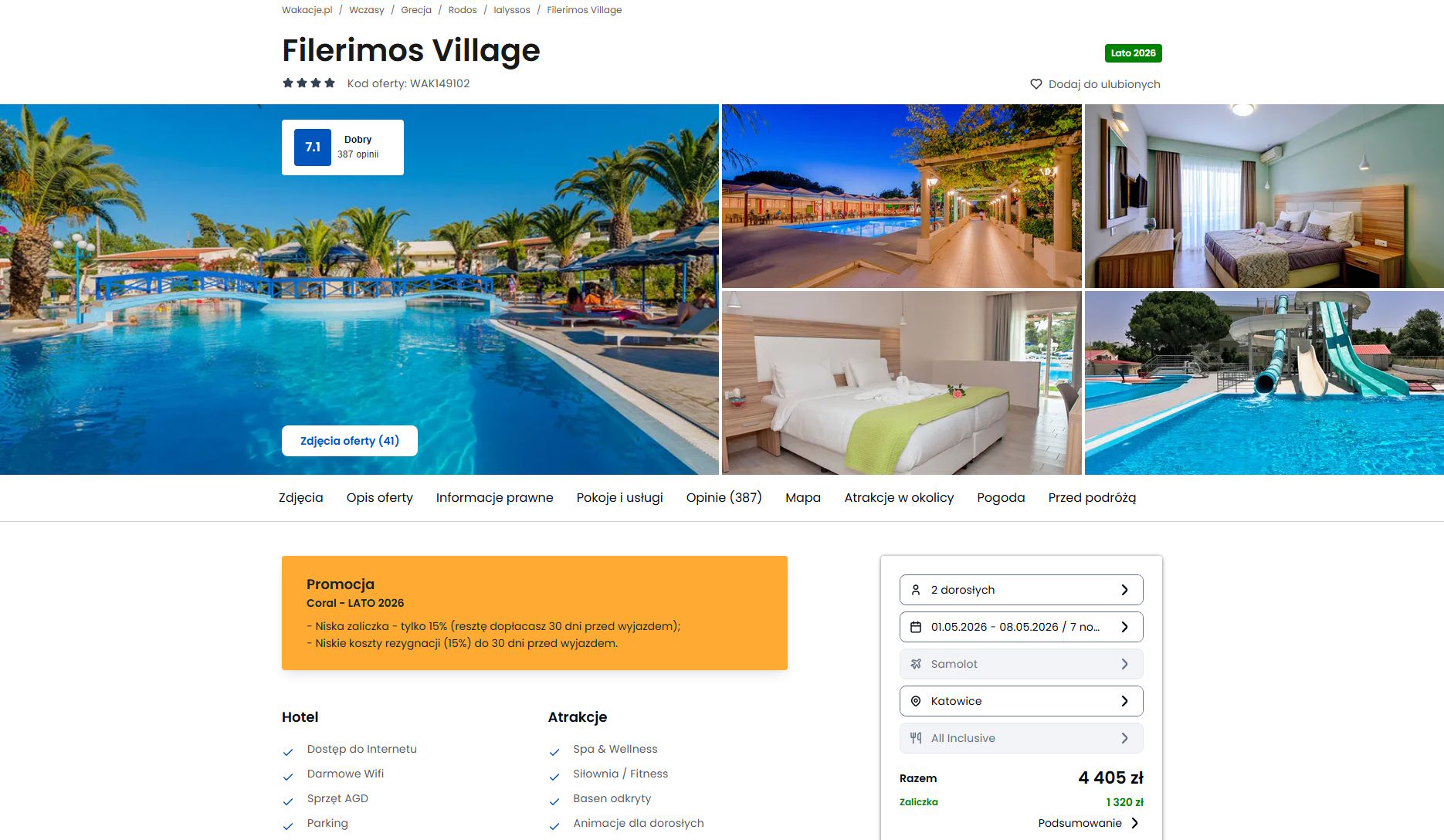The width and height of the screenshot is (1444, 840).
Task: Click the person icon beside 2 dorosłych
Action: click(x=916, y=590)
